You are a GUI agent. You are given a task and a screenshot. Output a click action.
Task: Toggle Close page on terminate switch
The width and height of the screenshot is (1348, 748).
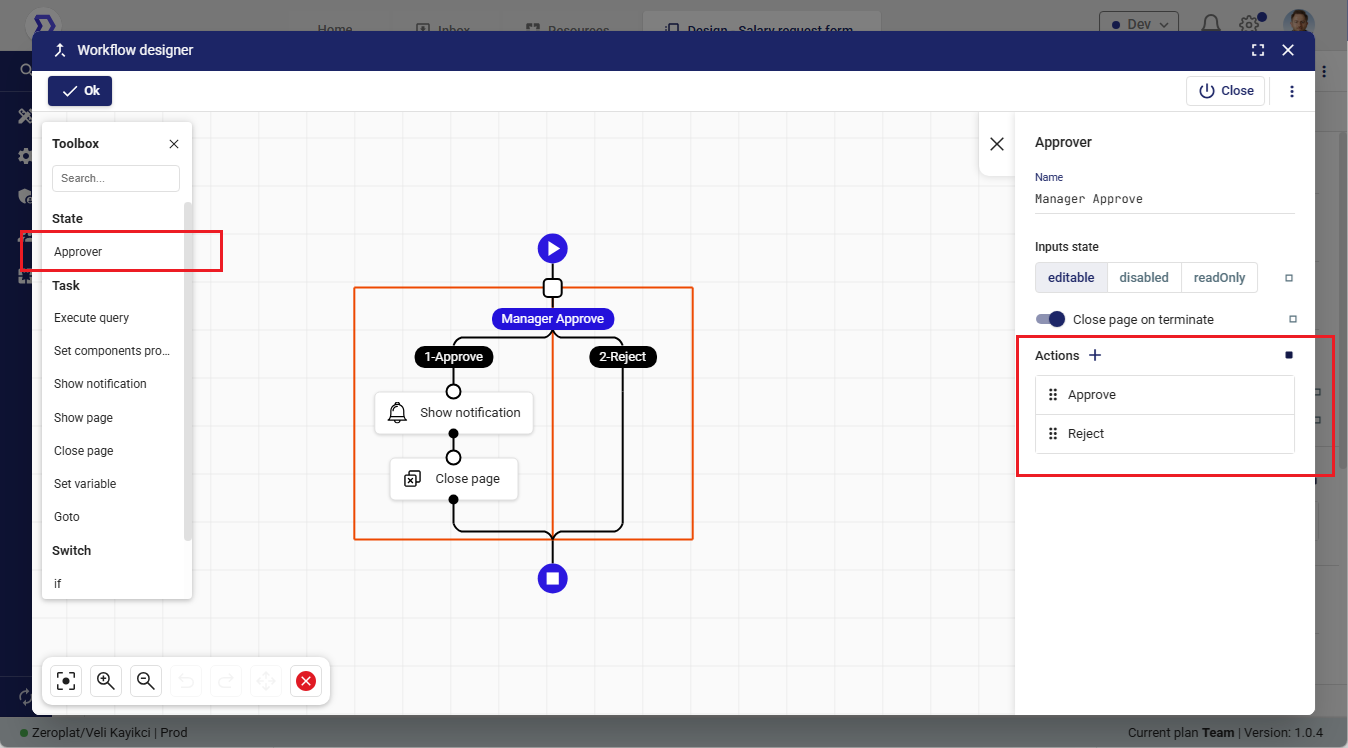click(1050, 319)
